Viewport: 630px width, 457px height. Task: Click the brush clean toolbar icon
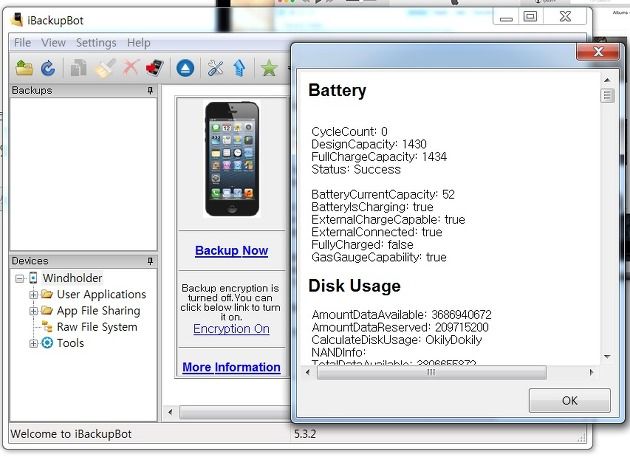(x=104, y=68)
